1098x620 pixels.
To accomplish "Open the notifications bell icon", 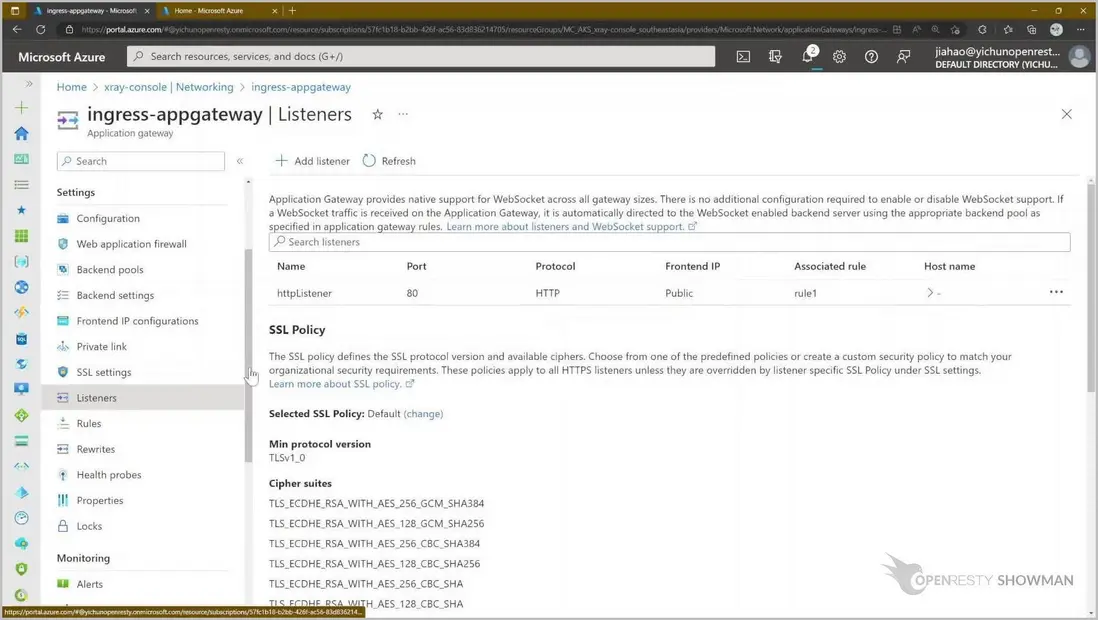I will (x=807, y=57).
